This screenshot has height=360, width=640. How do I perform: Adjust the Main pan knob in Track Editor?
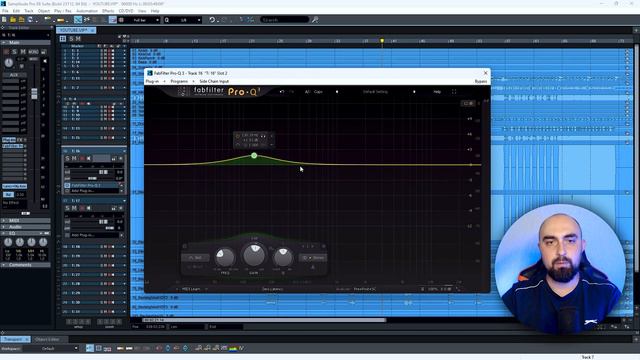pos(8,63)
